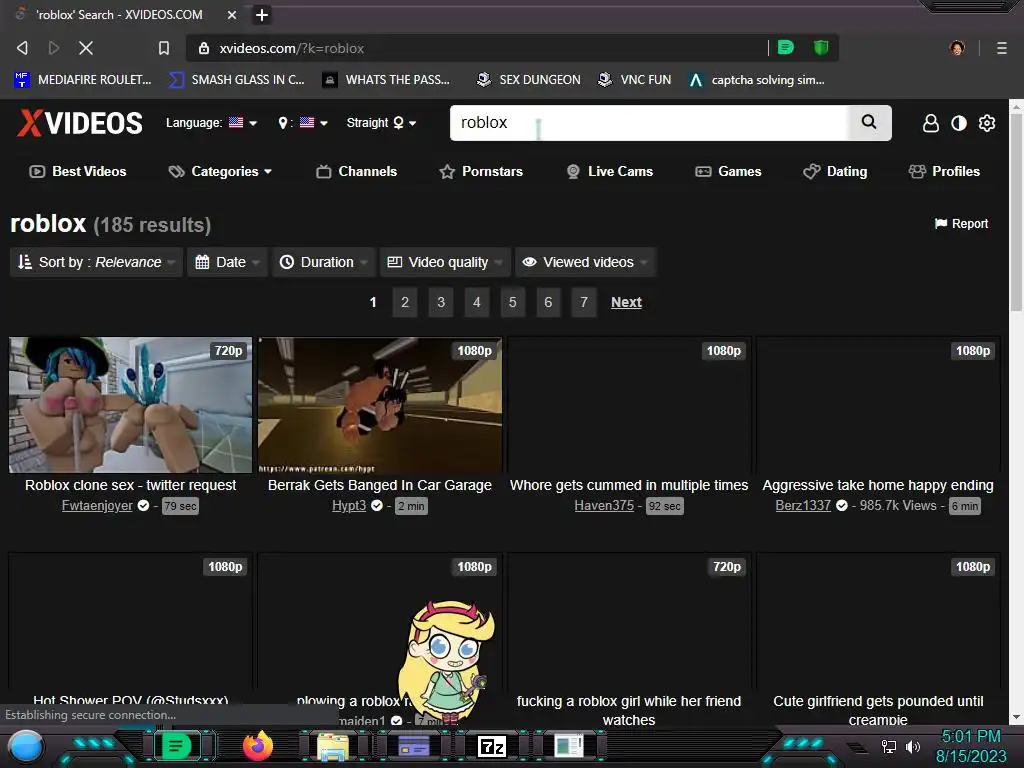
Task: Expand the Categories menu
Action: 220,171
